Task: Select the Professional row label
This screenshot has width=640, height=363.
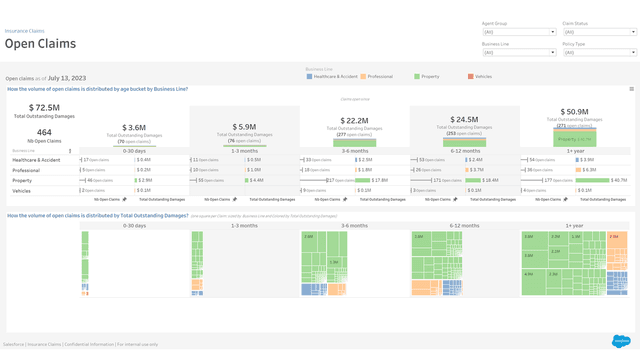Action: (x=26, y=170)
